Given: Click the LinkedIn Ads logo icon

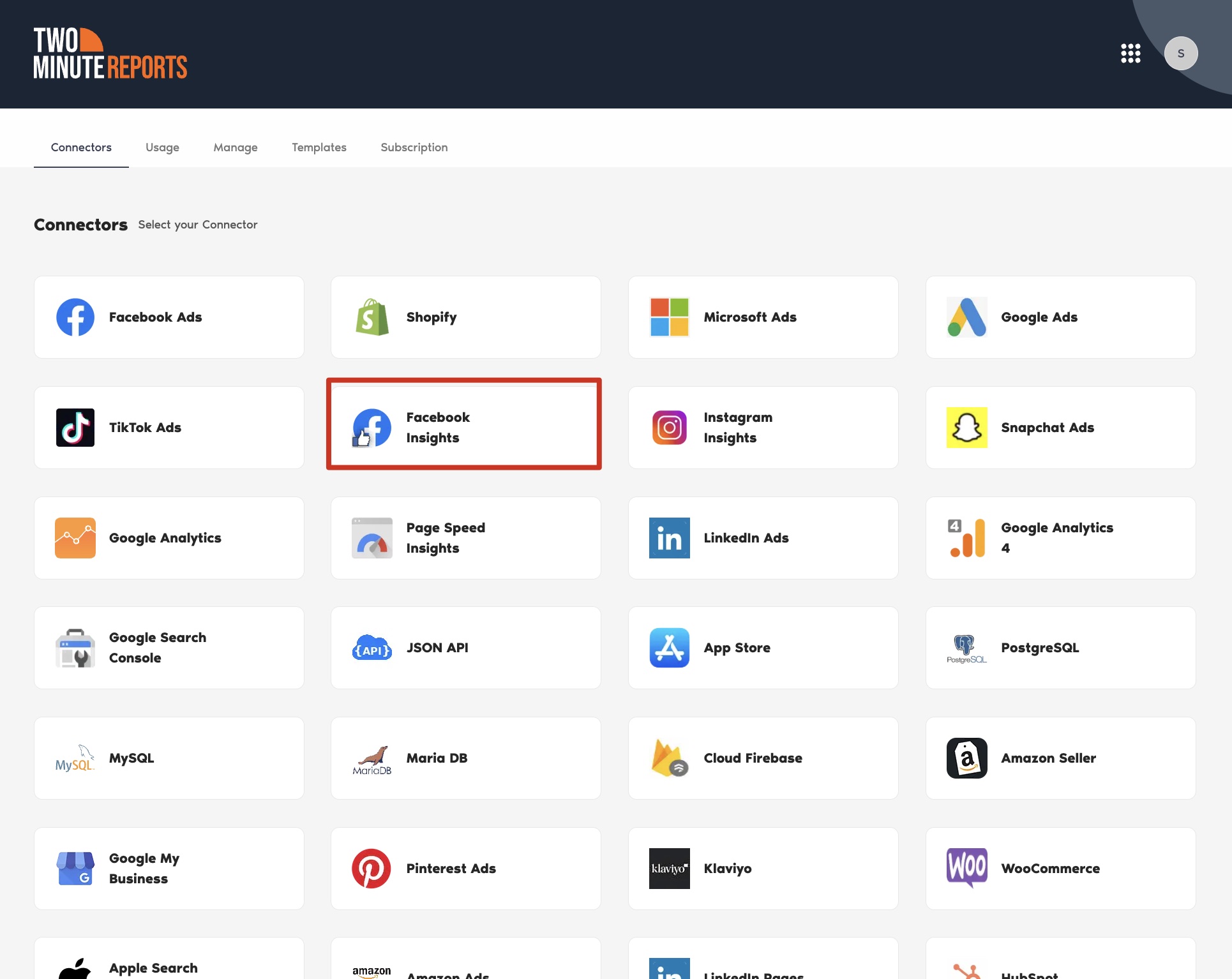Looking at the screenshot, I should coord(670,538).
